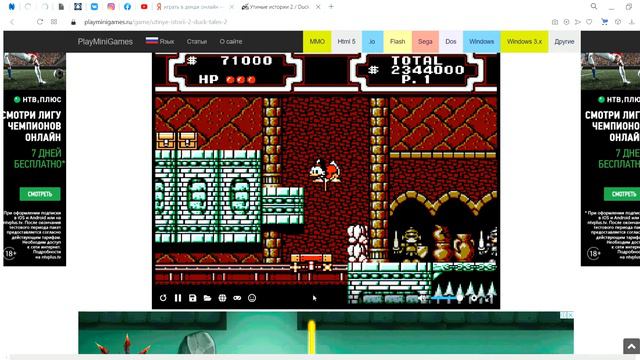
Task: Open the pinned YouTube tab
Action: 144,7
